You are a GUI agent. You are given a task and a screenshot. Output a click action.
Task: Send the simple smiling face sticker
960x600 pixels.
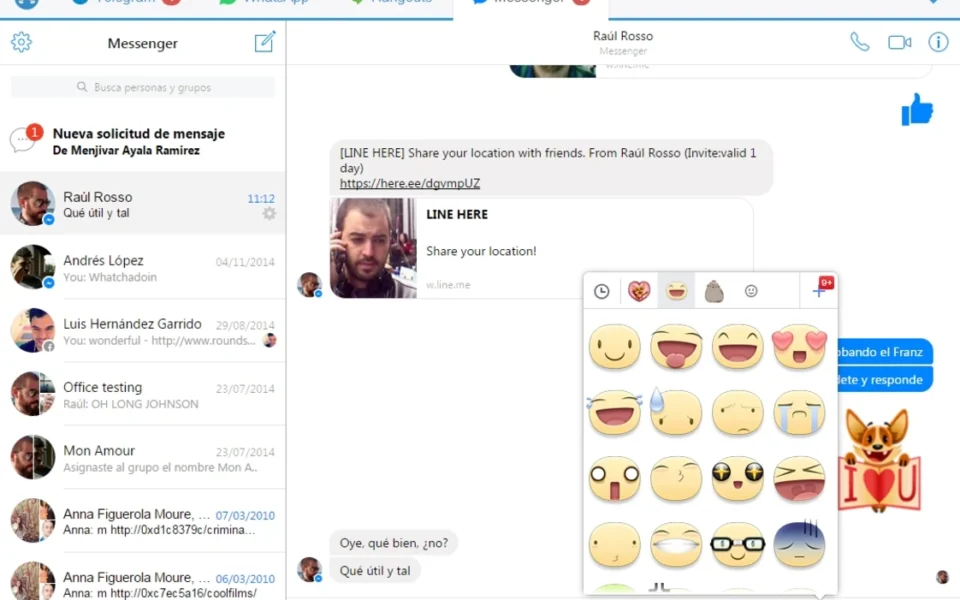tap(615, 347)
